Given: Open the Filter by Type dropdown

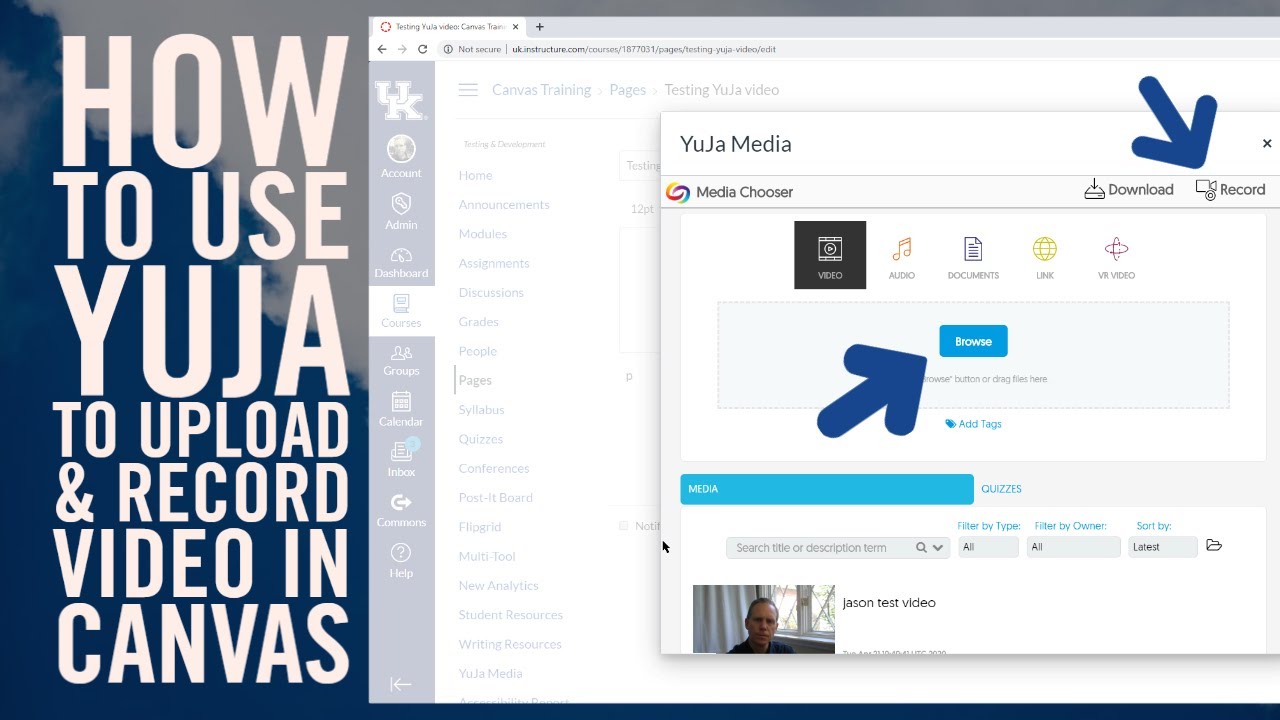Looking at the screenshot, I should click(x=988, y=547).
